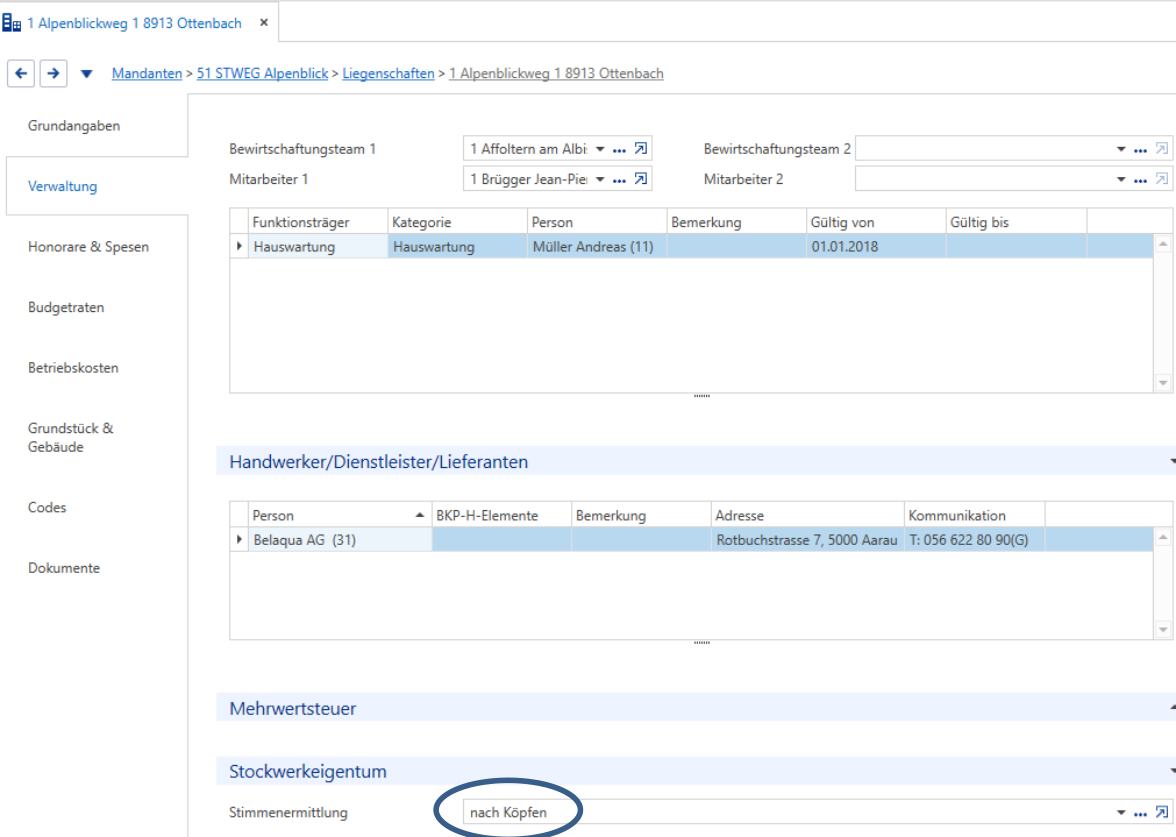Open the navigation history dropdown arrow
1176x837 pixels.
(x=87, y=74)
